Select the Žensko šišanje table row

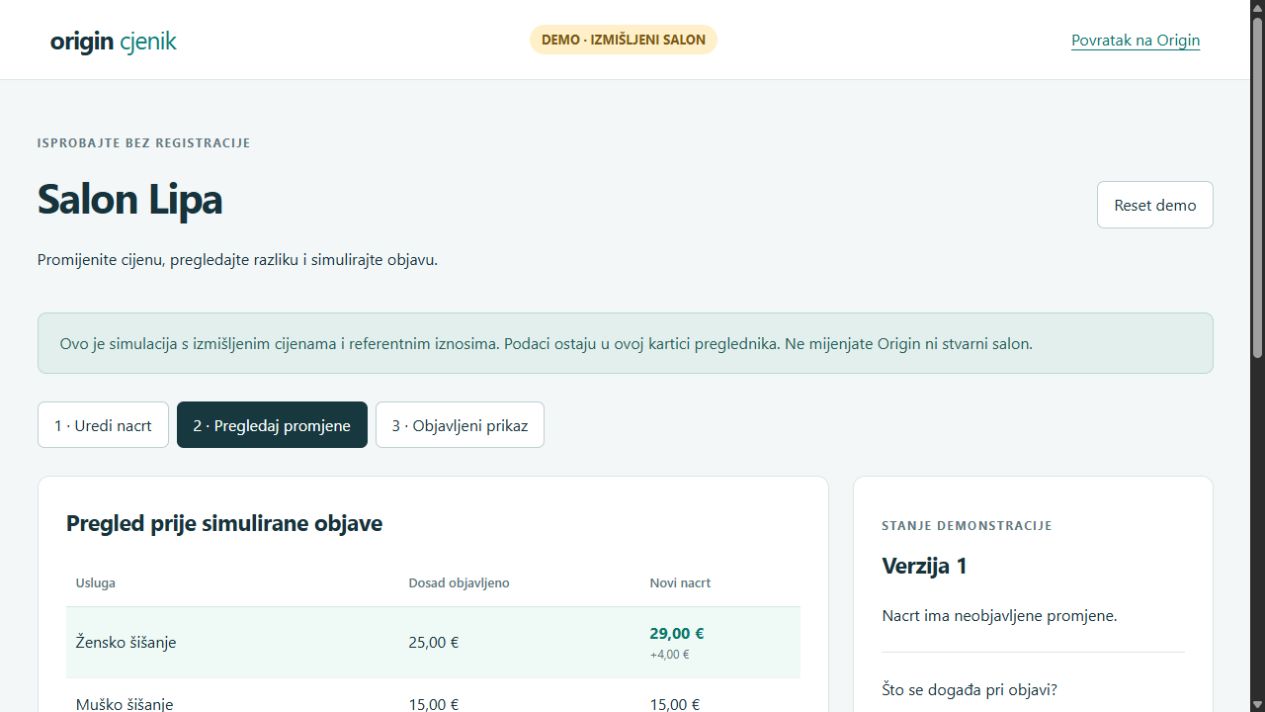pyautogui.click(x=433, y=643)
